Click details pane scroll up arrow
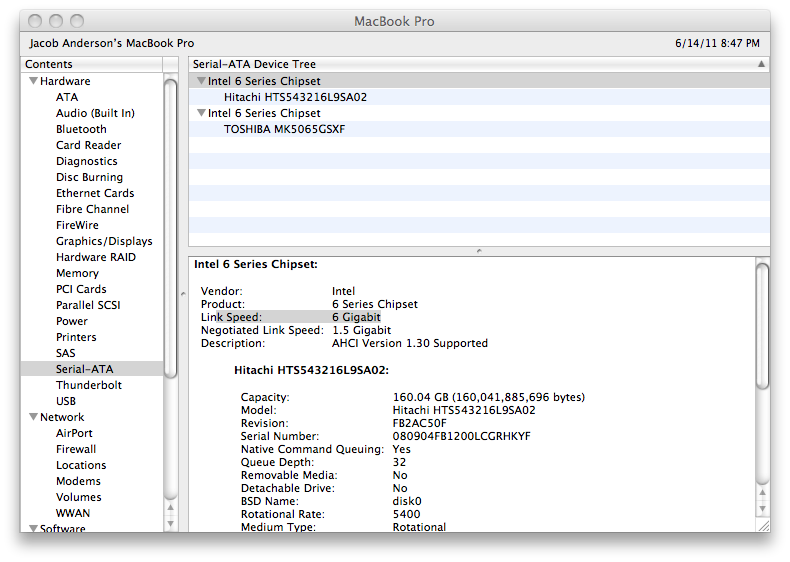790x562 pixels. click(763, 492)
